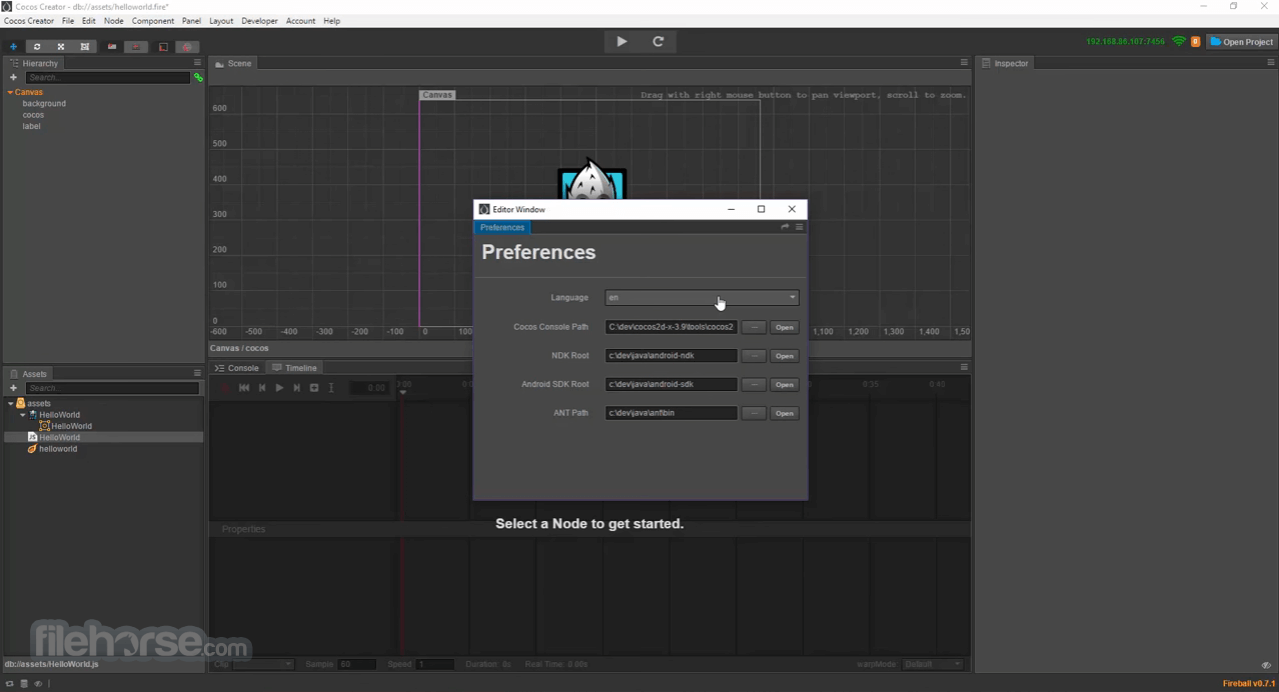Click the Hierarchy search field
The height and width of the screenshot is (692, 1279).
(x=107, y=78)
